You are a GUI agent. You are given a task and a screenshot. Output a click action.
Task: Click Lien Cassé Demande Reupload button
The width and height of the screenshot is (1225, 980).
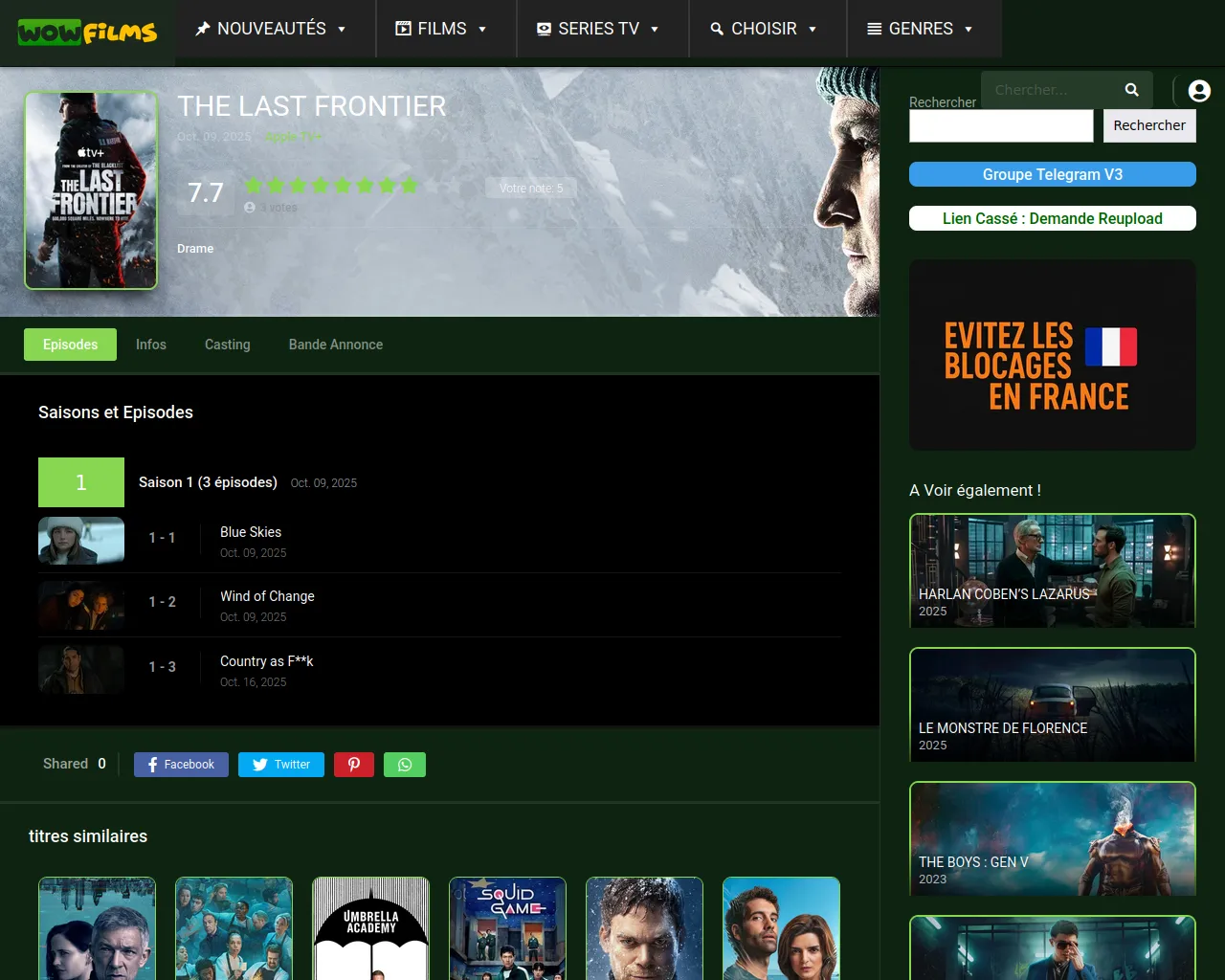pos(1052,218)
